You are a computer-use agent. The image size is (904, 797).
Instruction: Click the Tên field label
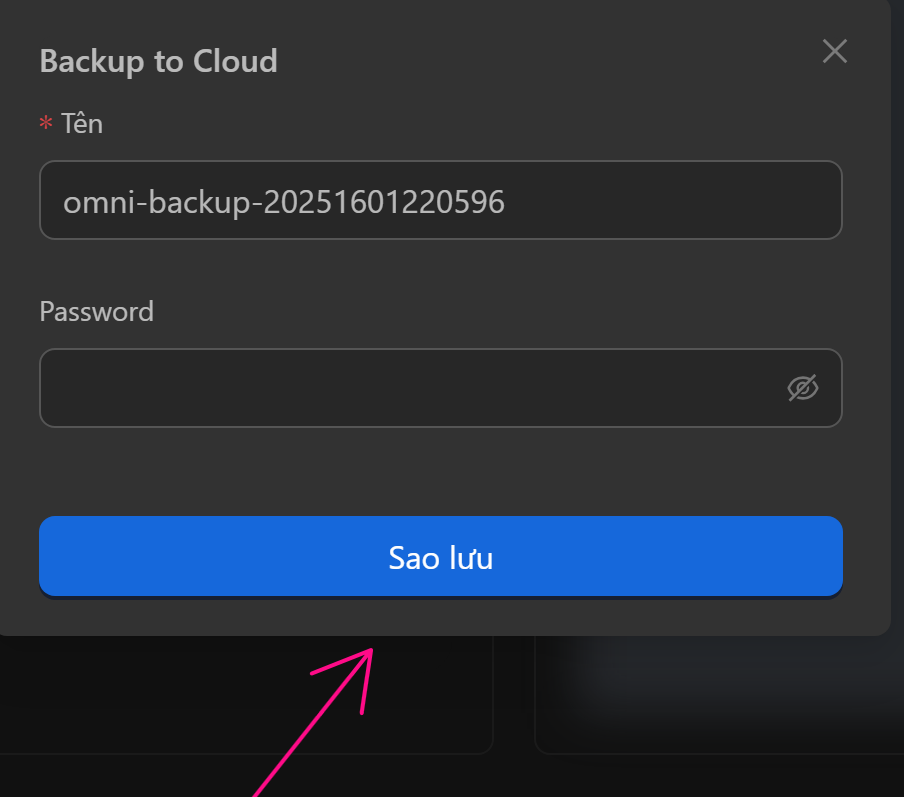tap(82, 124)
